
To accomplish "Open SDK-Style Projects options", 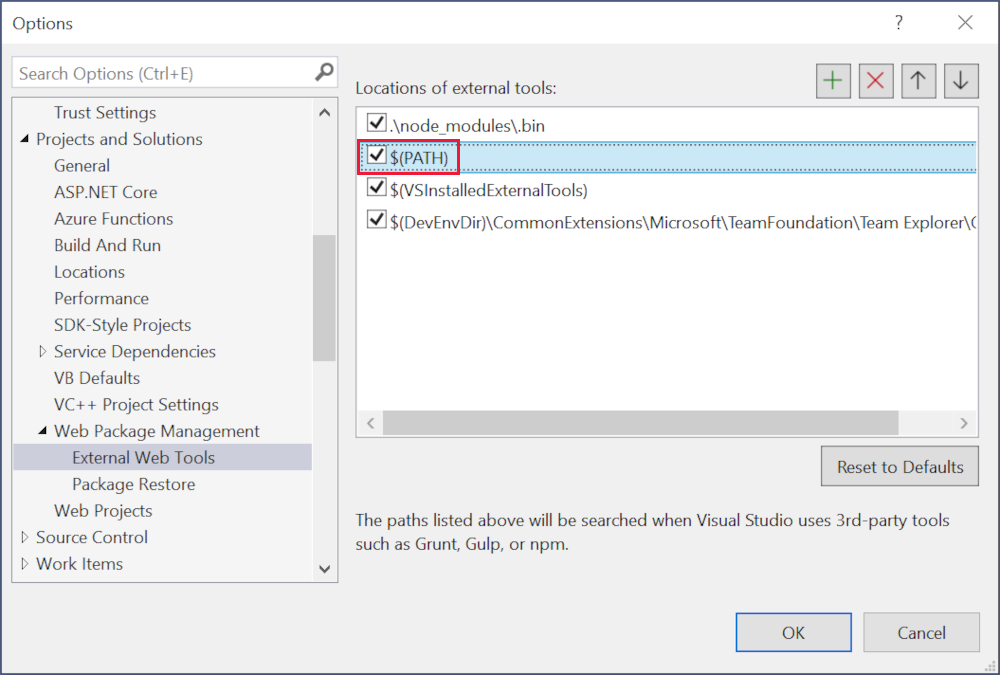I will tap(122, 325).
